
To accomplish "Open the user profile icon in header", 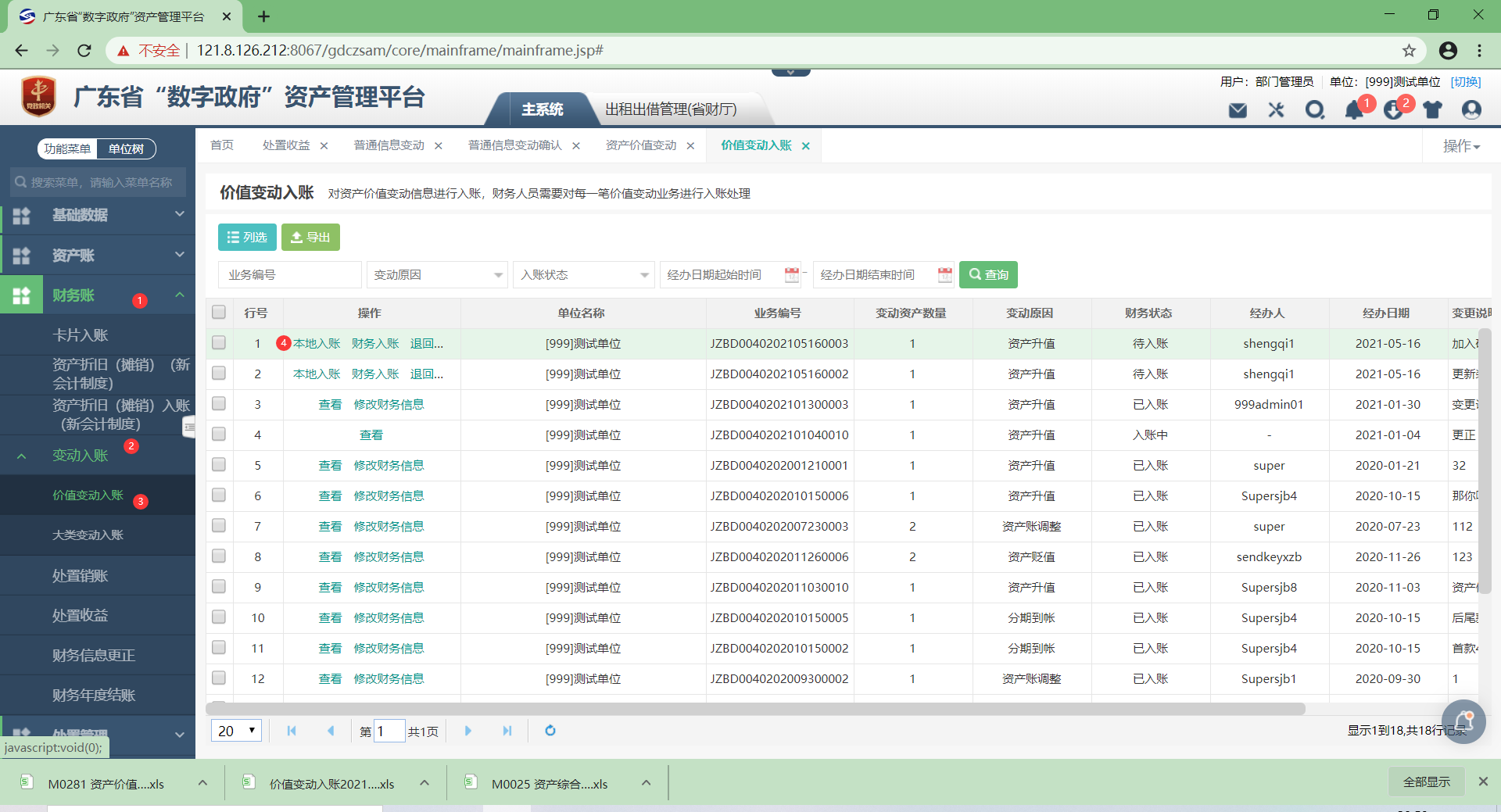I will 1471,110.
